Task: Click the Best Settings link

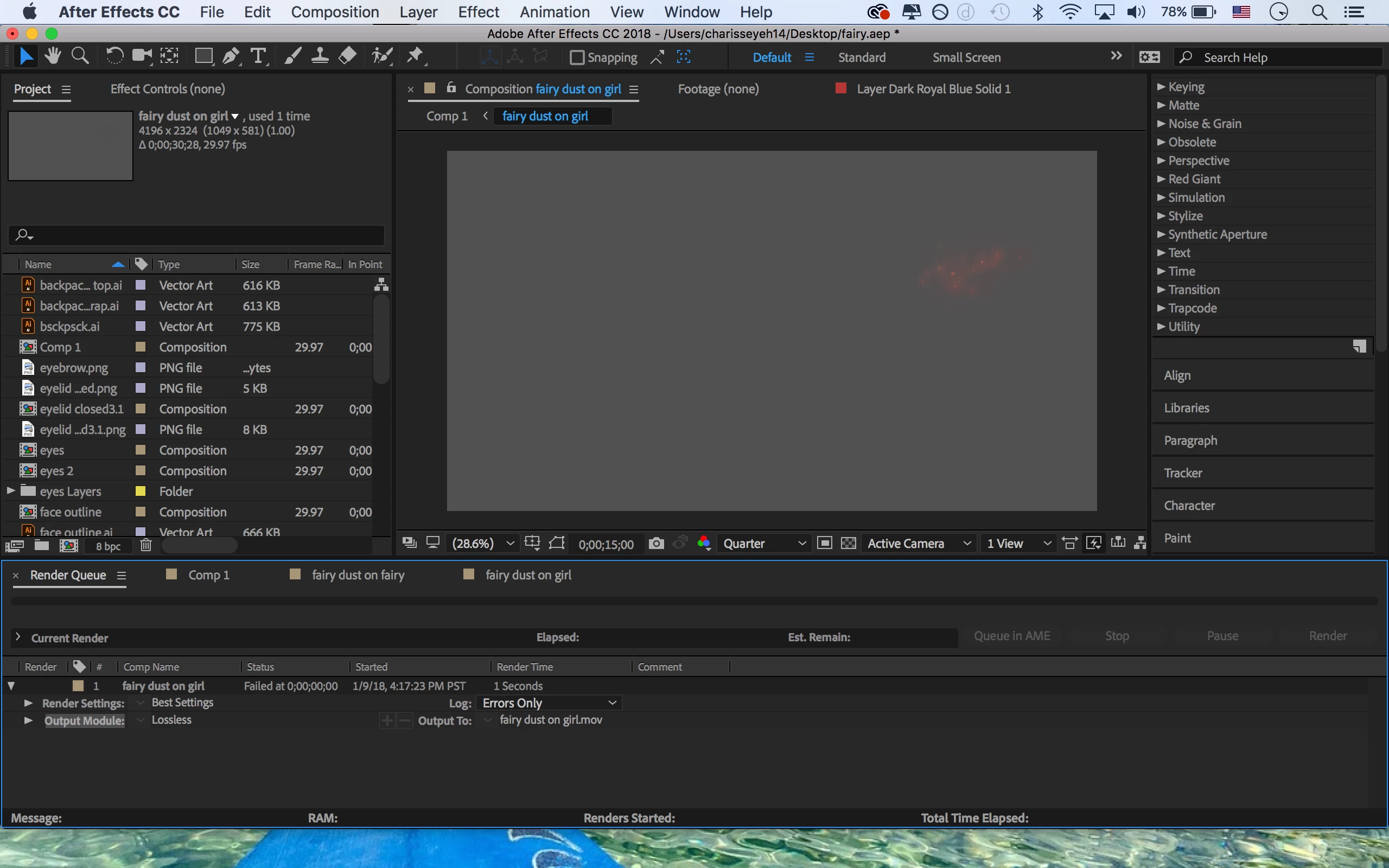Action: pyautogui.click(x=182, y=703)
